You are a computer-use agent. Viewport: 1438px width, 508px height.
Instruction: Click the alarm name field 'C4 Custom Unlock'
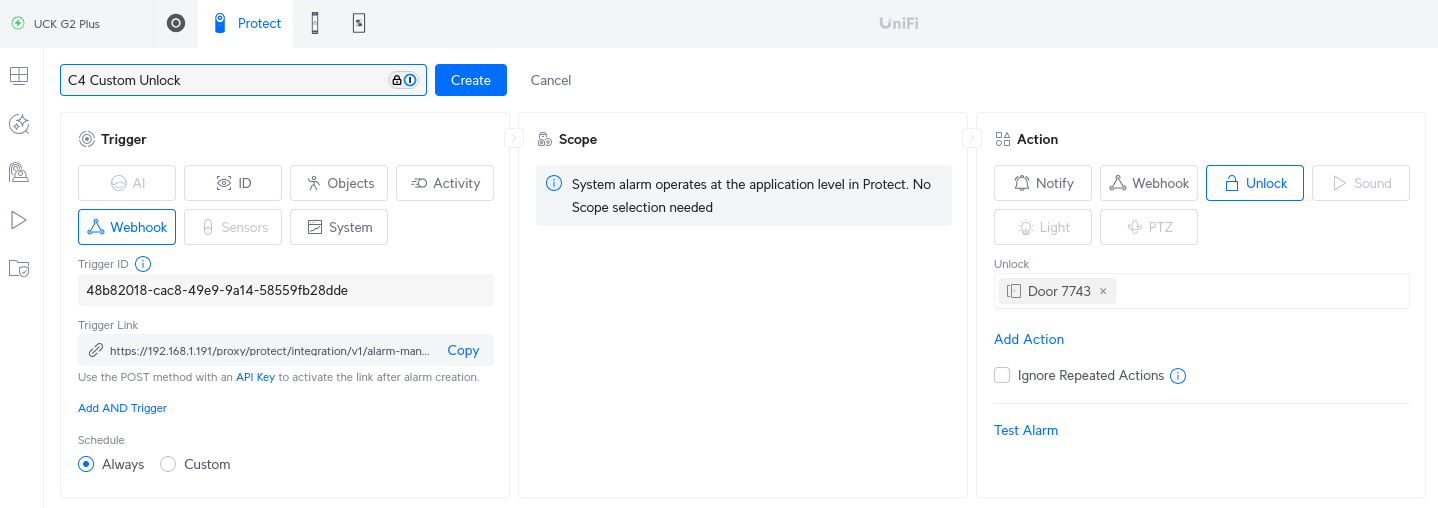coord(243,80)
